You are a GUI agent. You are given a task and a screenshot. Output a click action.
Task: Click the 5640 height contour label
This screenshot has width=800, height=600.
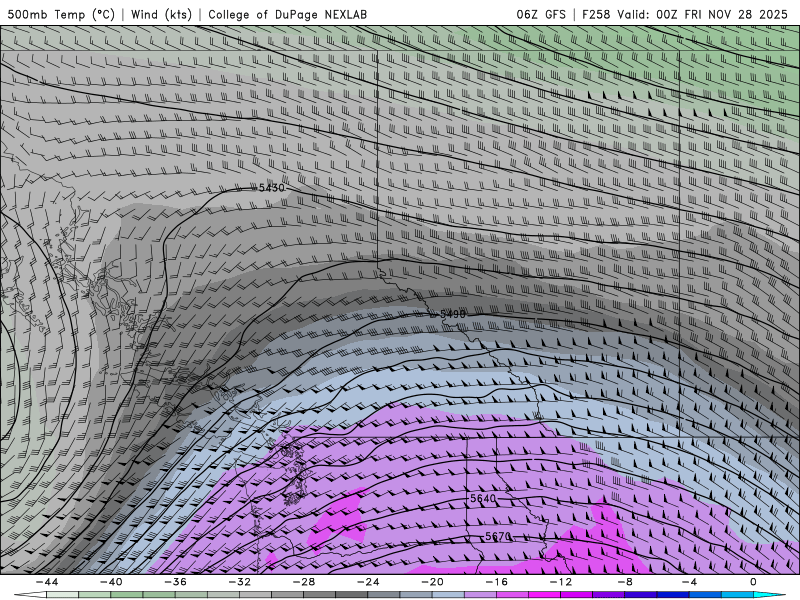pos(483,498)
